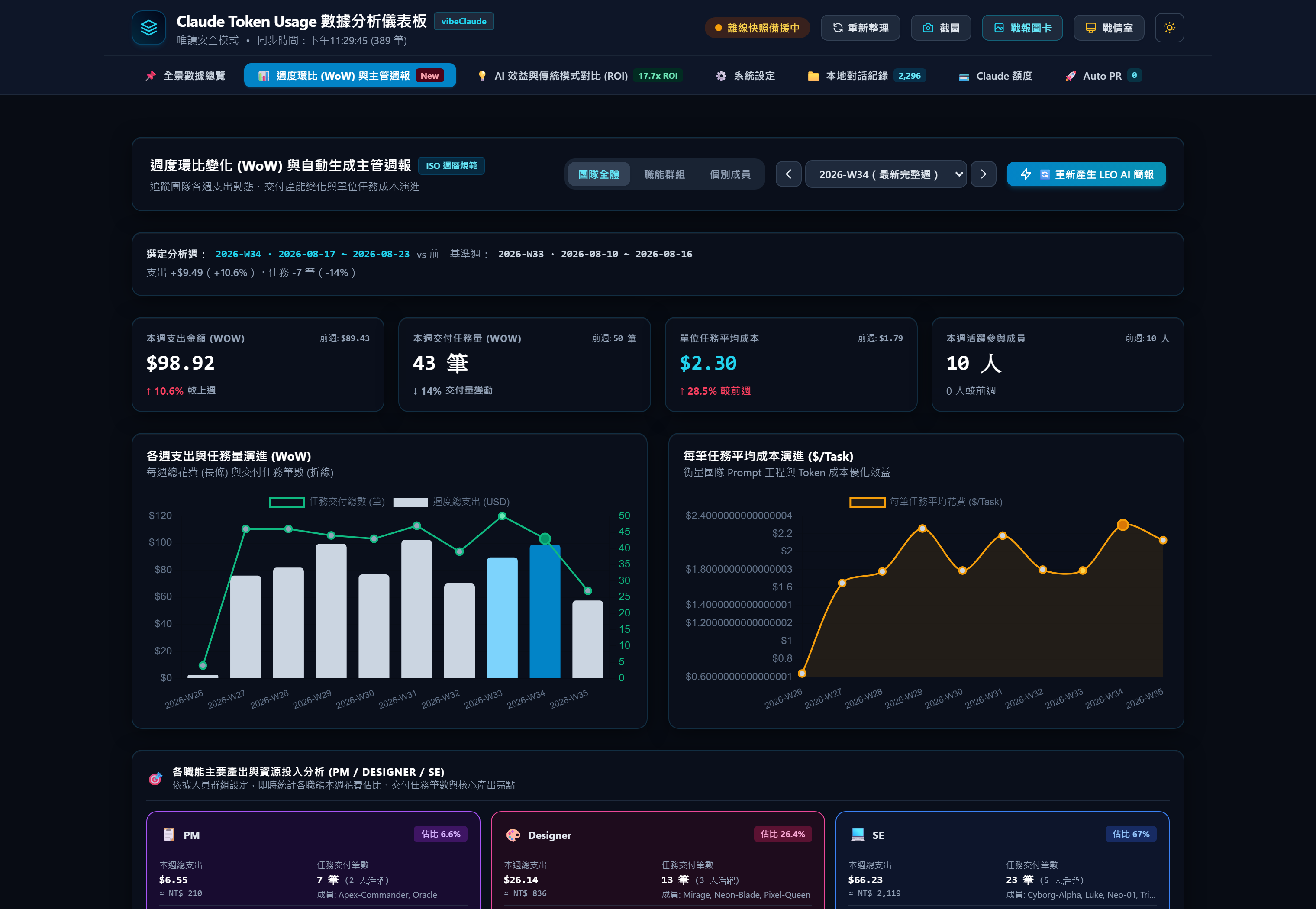Select the 團隊全體 segment toggle
The image size is (1316, 909).
599,174
